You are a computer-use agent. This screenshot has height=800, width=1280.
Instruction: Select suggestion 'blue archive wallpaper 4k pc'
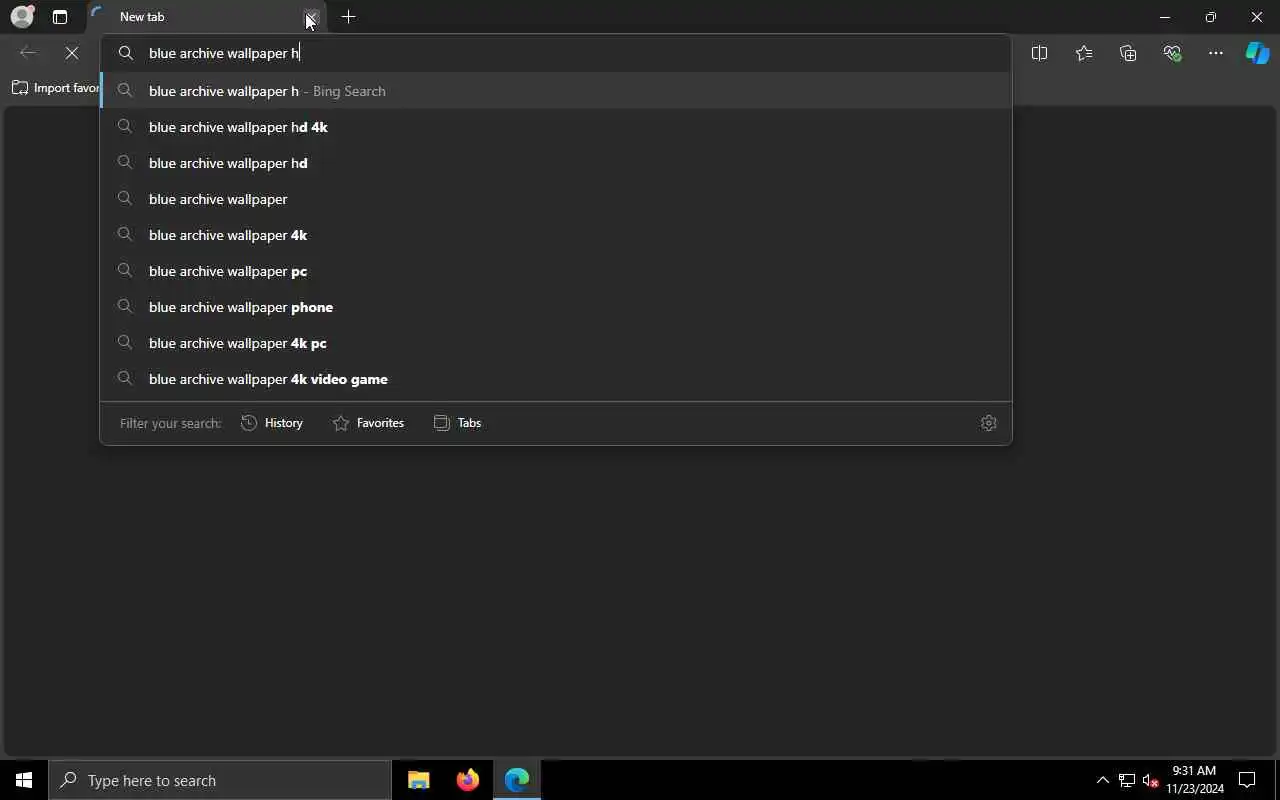[x=556, y=343]
